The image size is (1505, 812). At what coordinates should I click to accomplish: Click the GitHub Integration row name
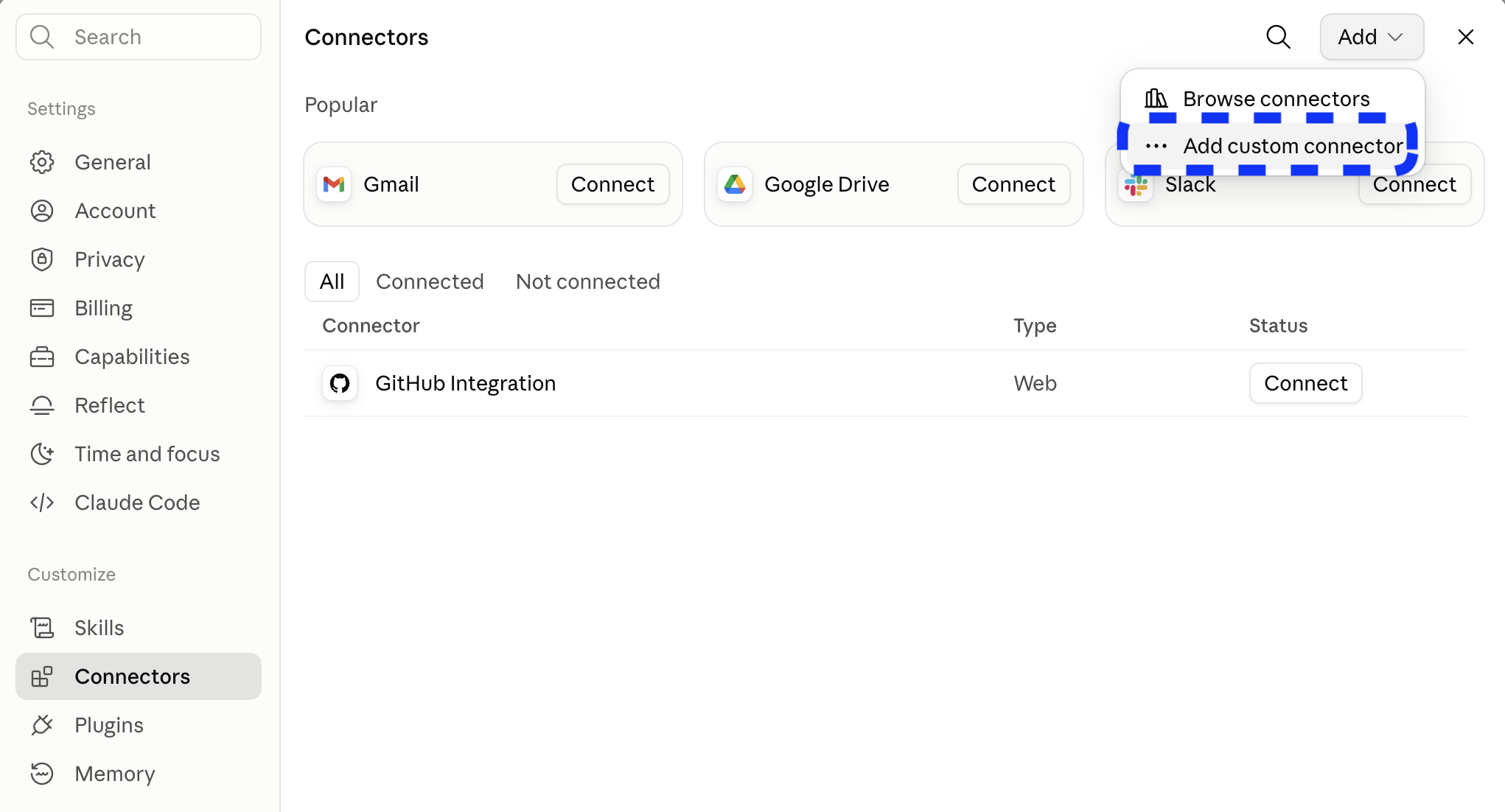465,383
